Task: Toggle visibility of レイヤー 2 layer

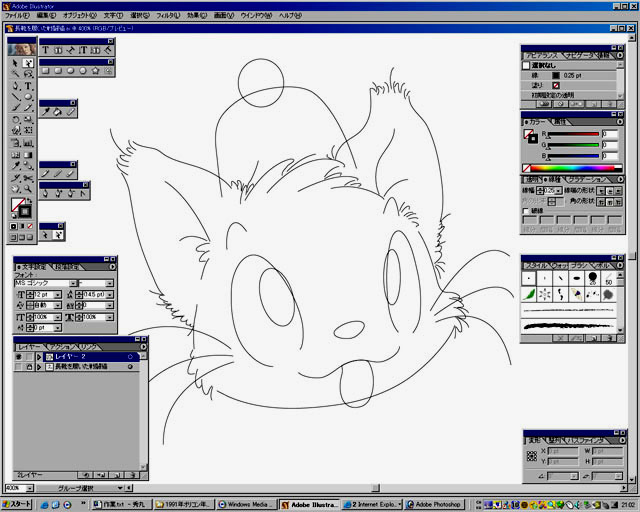Action: 18,357
